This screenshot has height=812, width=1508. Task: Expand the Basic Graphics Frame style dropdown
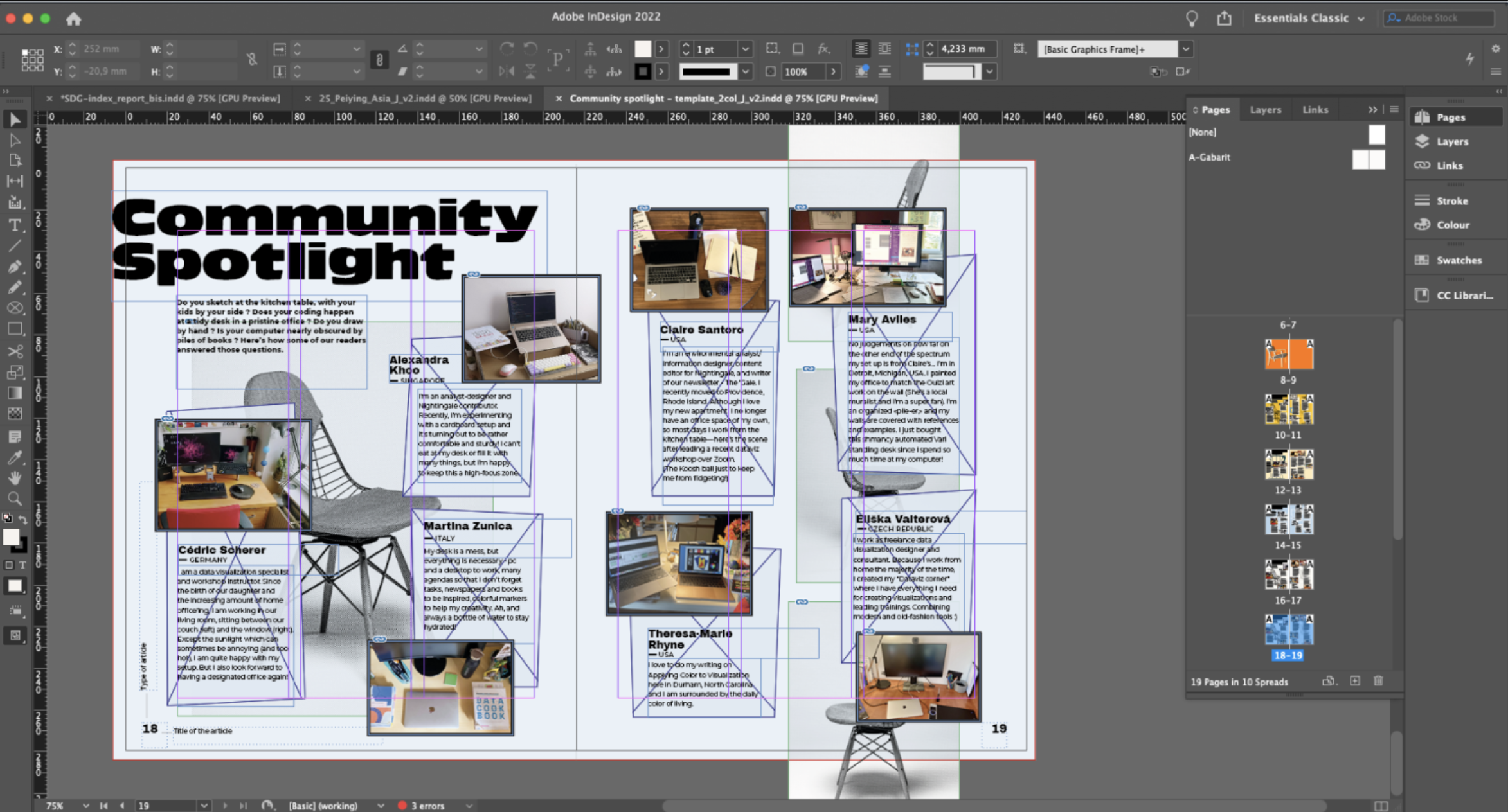coord(1186,49)
